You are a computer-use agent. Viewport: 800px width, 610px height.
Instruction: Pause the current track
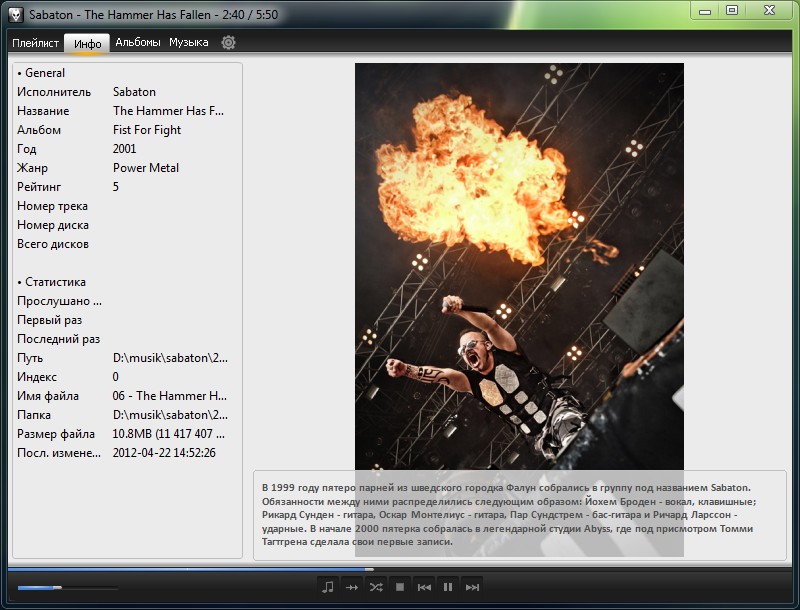(x=448, y=587)
